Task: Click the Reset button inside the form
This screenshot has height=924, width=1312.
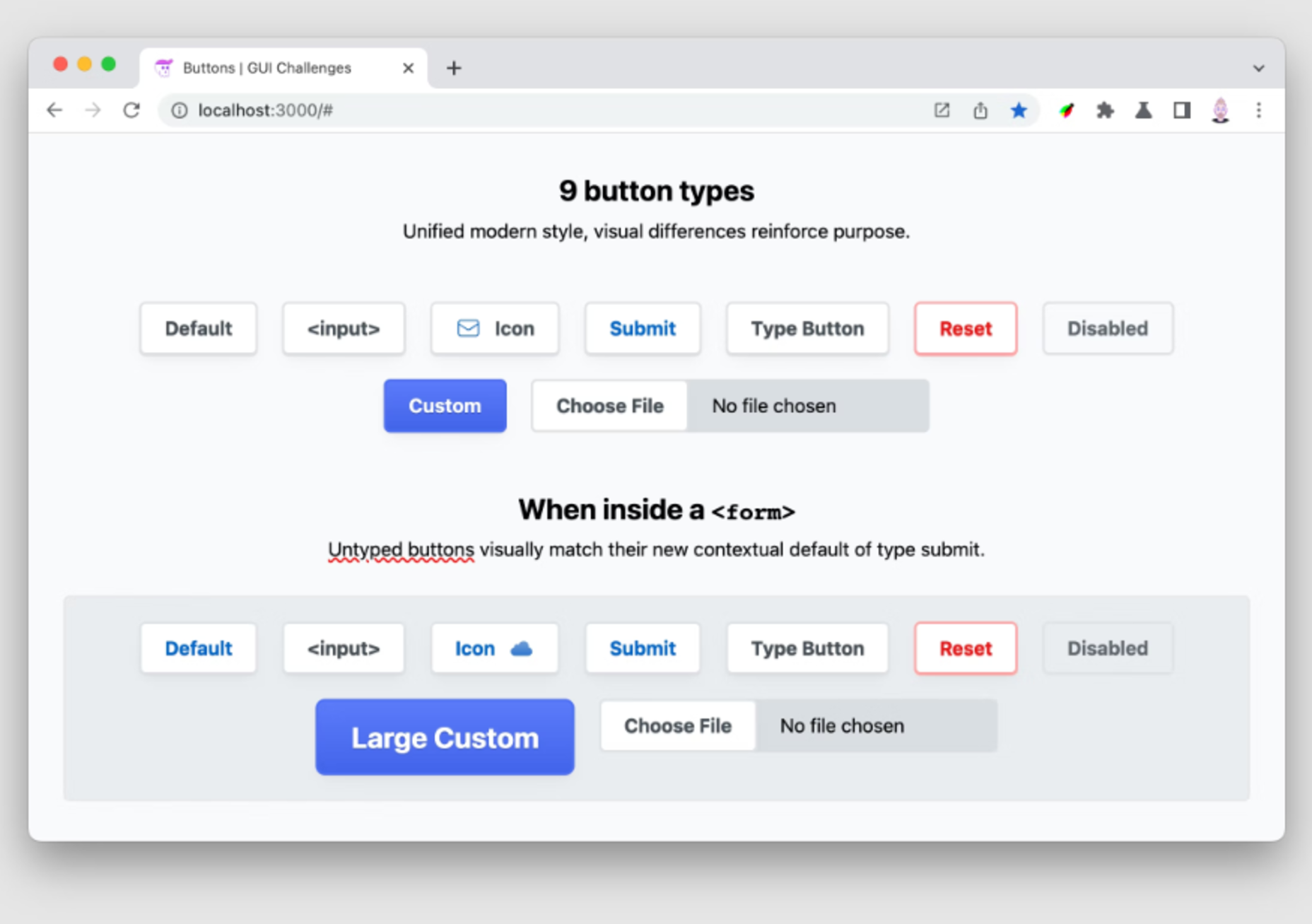Action: point(966,648)
